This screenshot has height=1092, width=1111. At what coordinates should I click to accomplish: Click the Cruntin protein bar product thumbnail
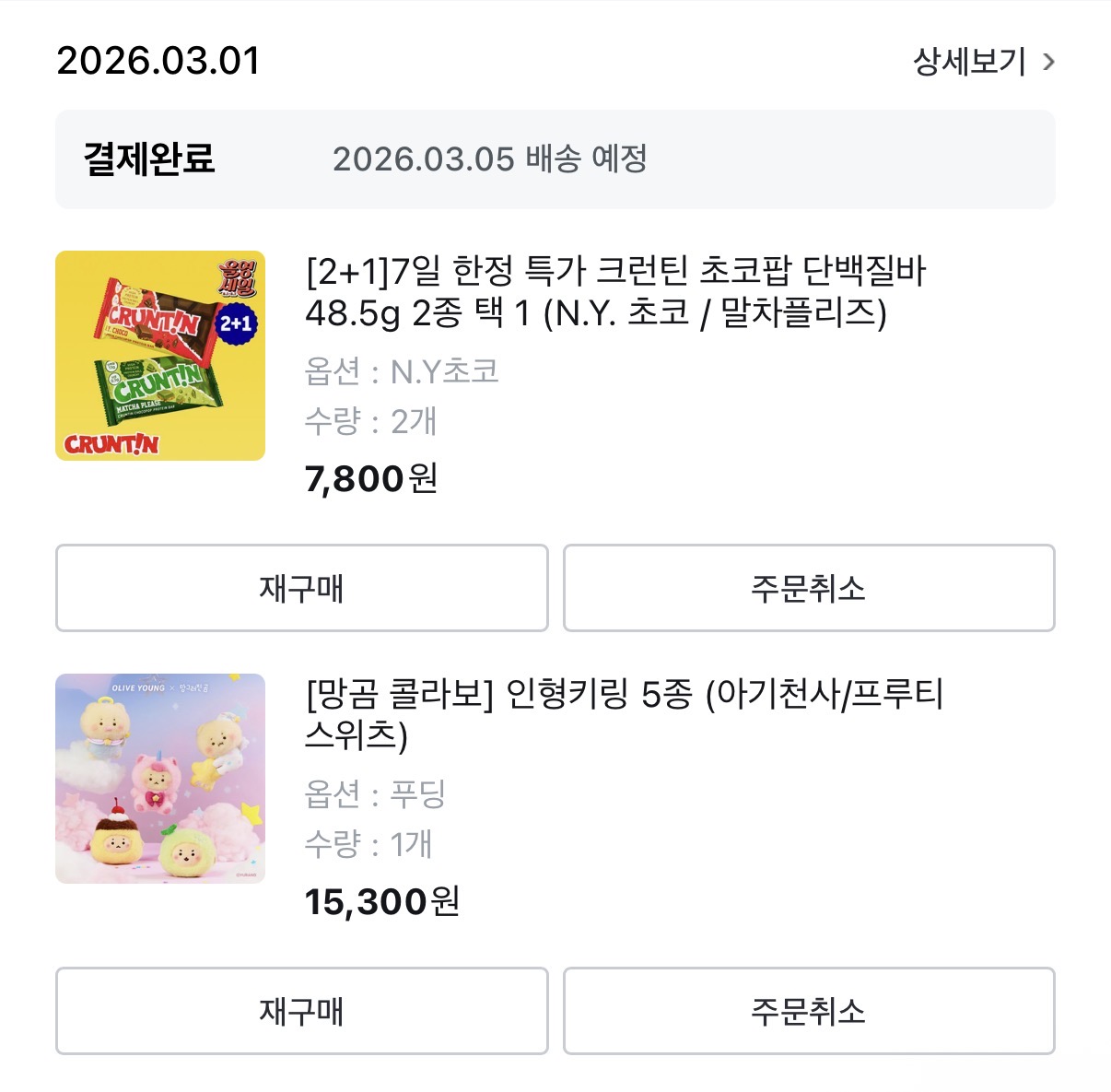(160, 356)
